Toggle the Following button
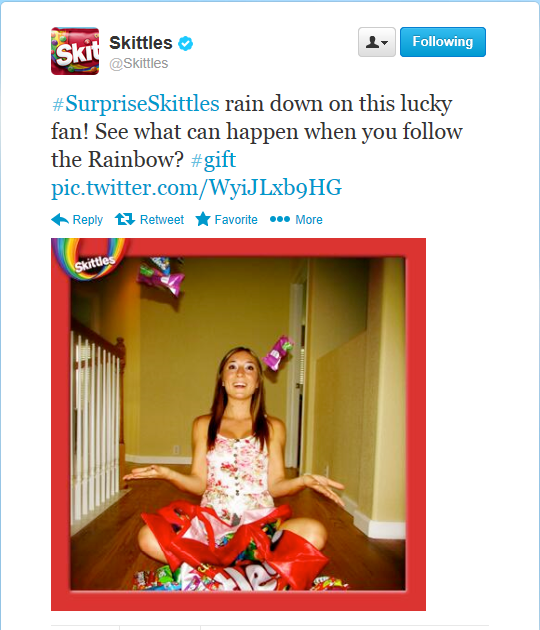Viewport: 540px width, 630px height. click(x=443, y=42)
